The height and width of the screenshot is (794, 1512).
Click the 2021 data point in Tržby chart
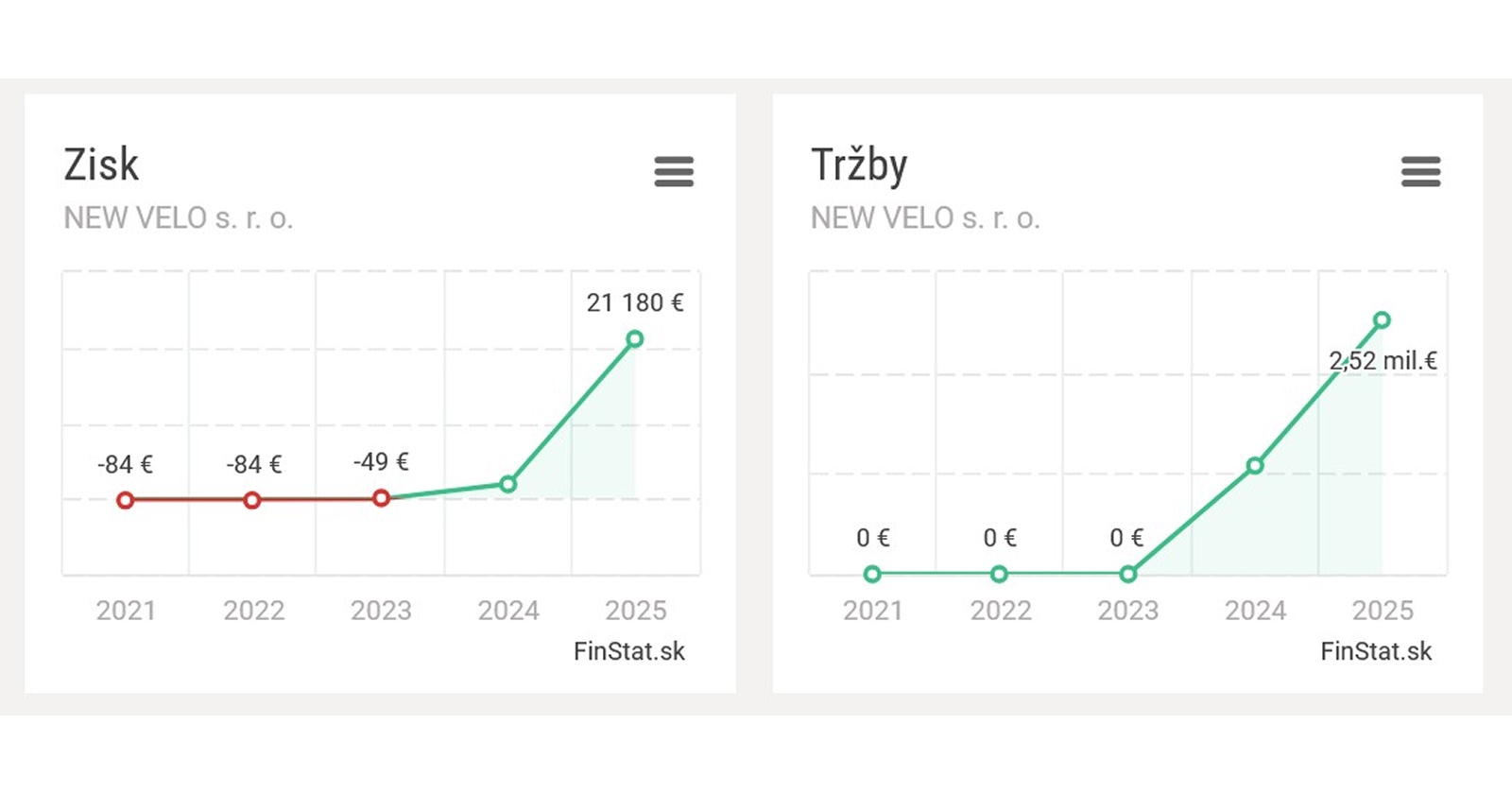click(872, 574)
